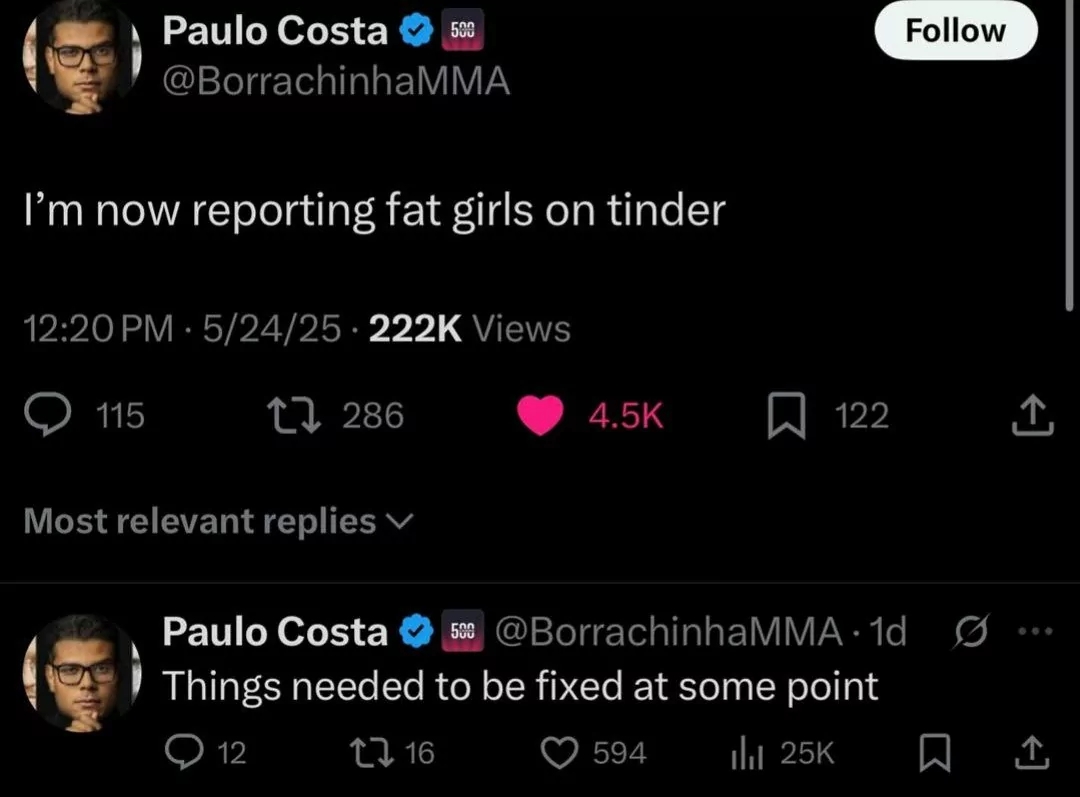1080x797 pixels.
Task: Bookmark the main tweet showing 122
Action: tap(787, 415)
